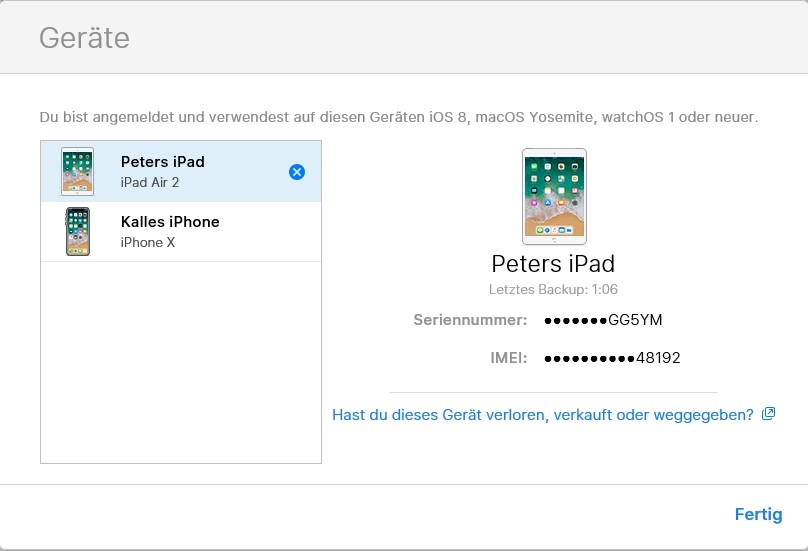Open the 'Hast du dieses Gerät verloren' link
Viewport: 808px width, 551px height.
[x=543, y=414]
